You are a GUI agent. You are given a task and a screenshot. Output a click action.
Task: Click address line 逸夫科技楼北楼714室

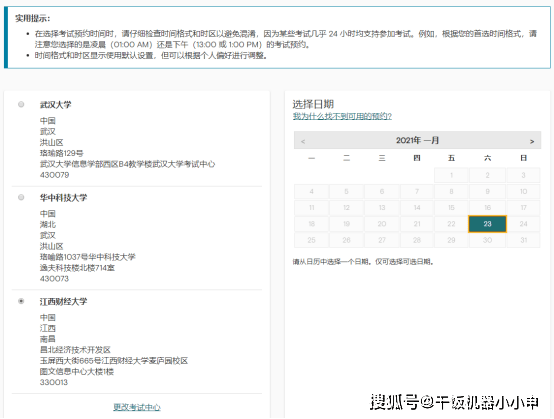pyautogui.click(x=77, y=268)
